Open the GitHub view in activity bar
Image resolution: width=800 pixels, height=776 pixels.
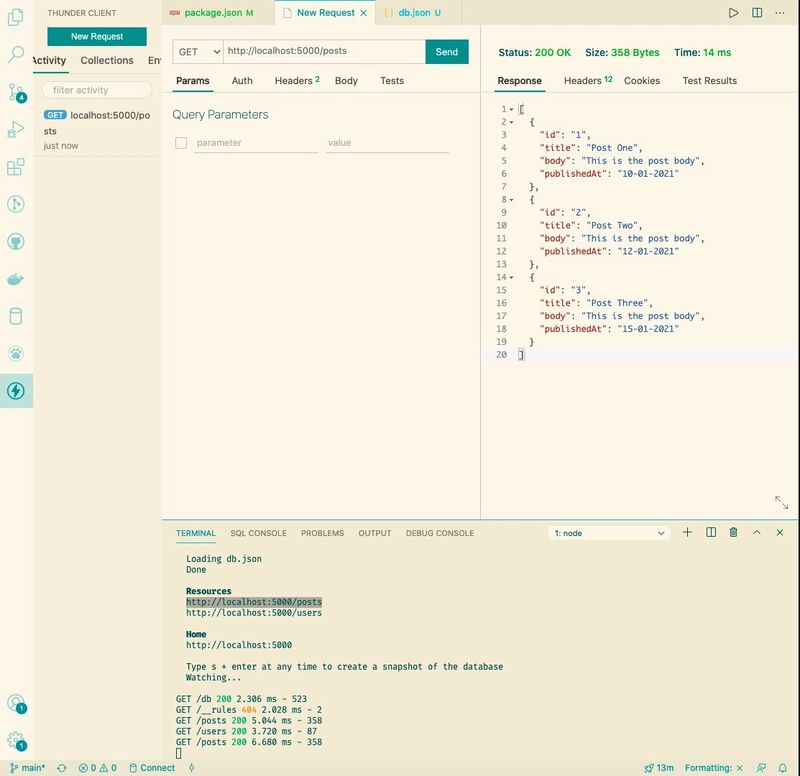click(16, 241)
